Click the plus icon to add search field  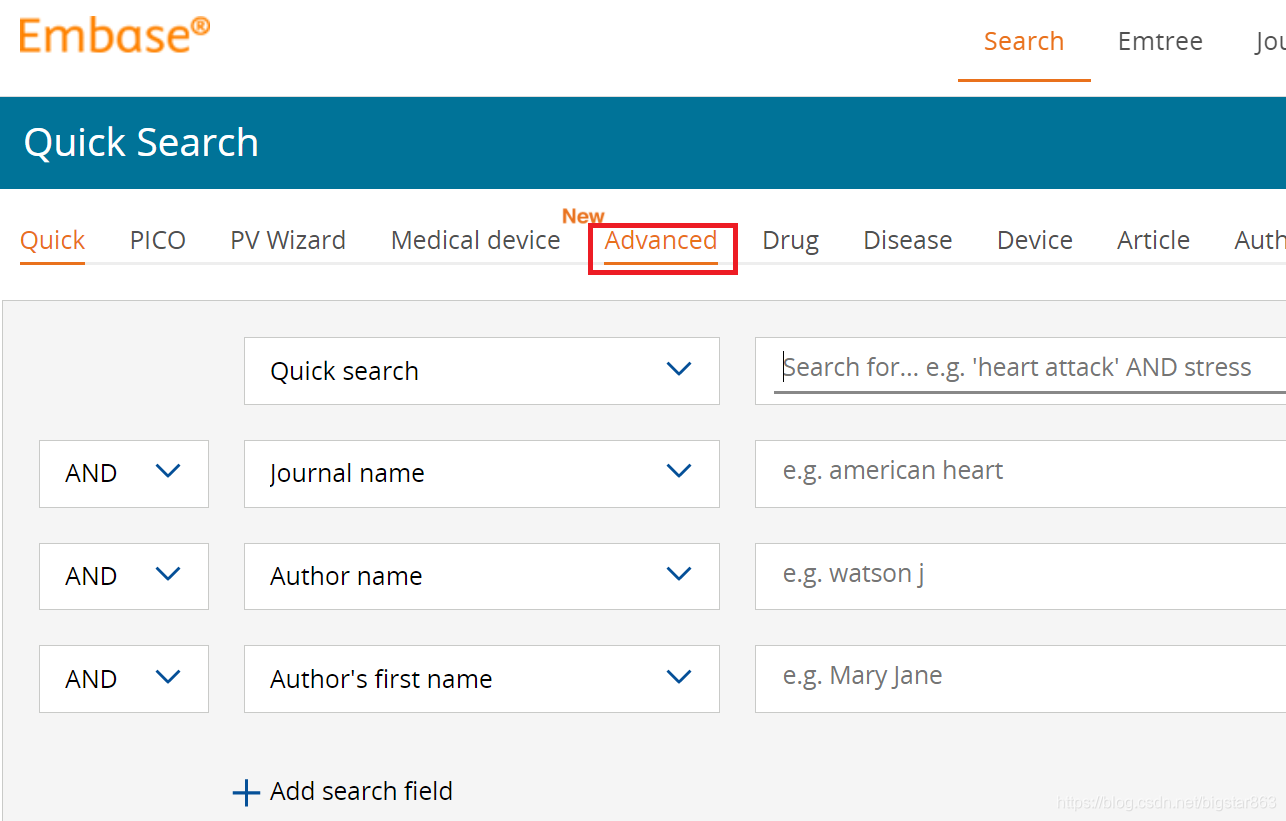[x=245, y=791]
